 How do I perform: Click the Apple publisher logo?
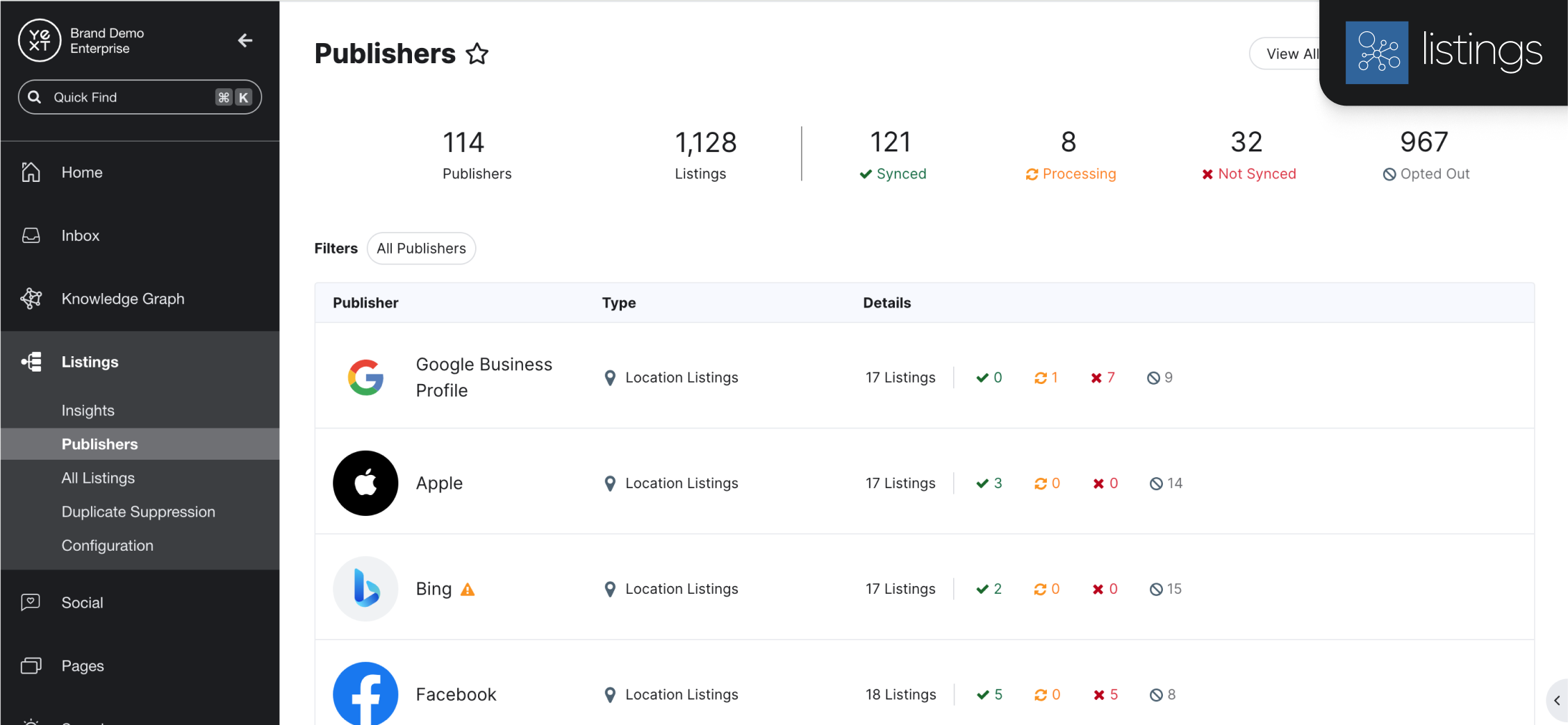365,483
